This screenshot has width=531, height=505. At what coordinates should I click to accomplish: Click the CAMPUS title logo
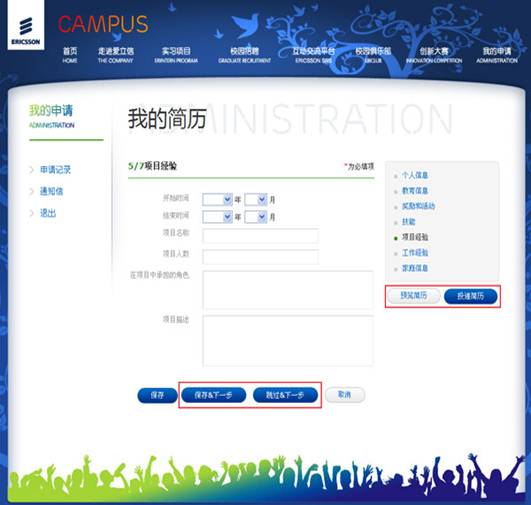103,24
